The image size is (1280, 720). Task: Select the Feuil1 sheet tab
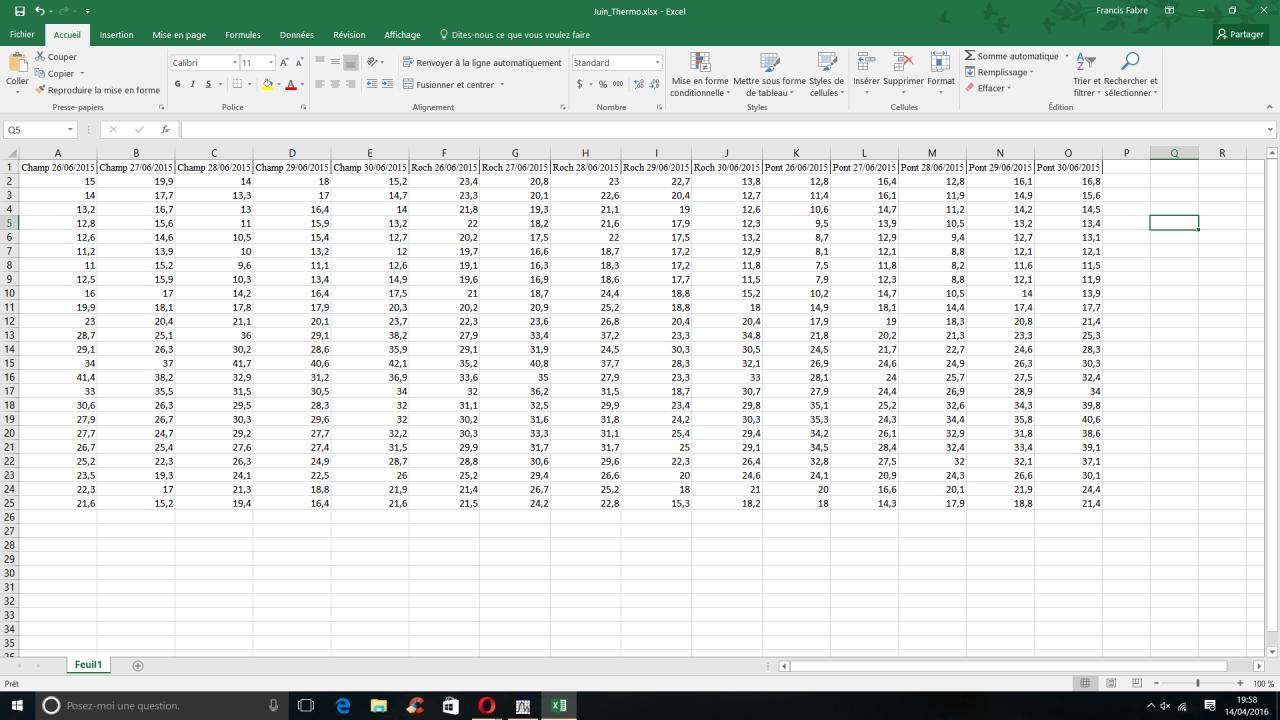point(88,665)
